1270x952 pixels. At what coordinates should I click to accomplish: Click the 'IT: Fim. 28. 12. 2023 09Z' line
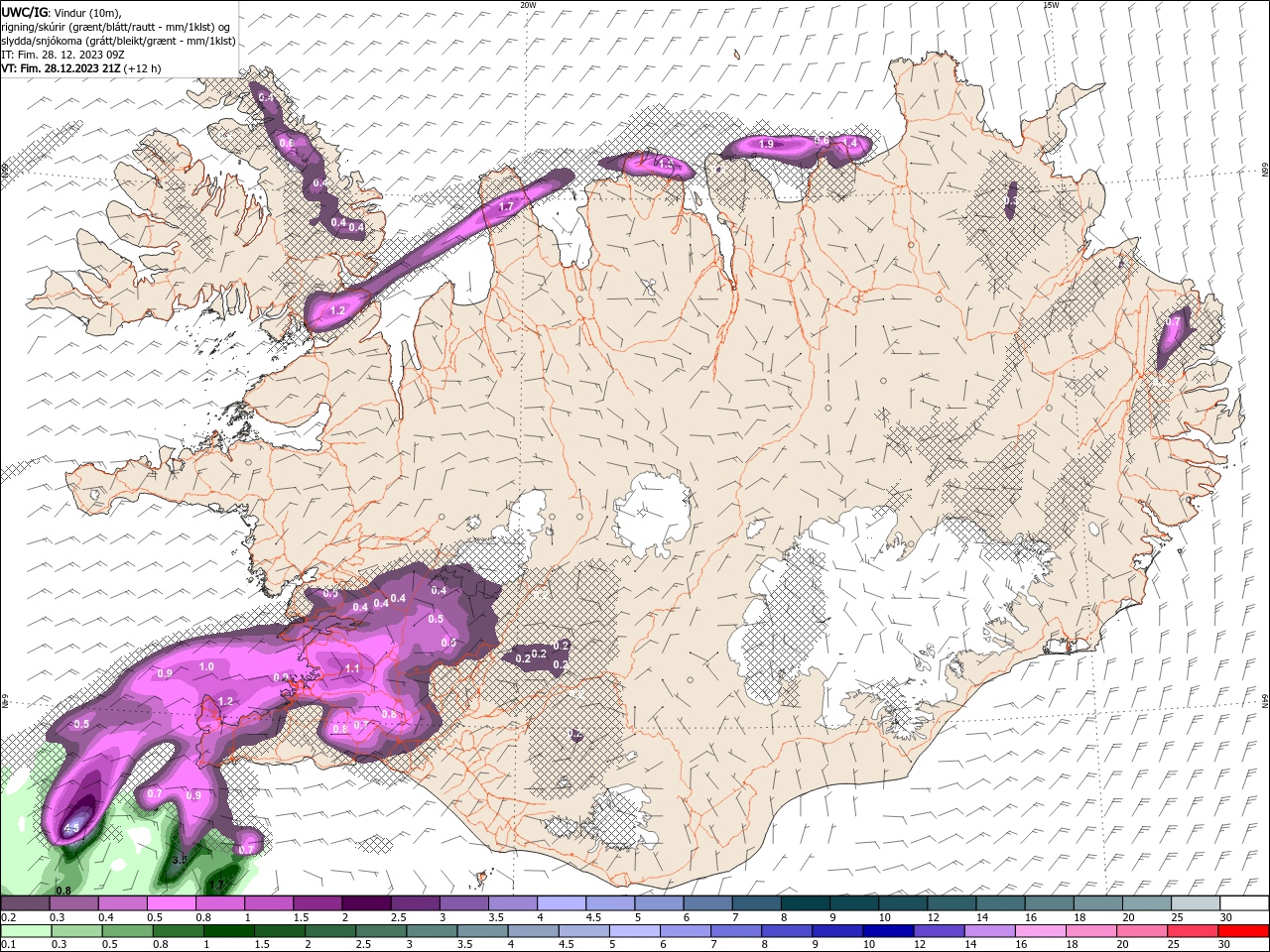pos(64,54)
